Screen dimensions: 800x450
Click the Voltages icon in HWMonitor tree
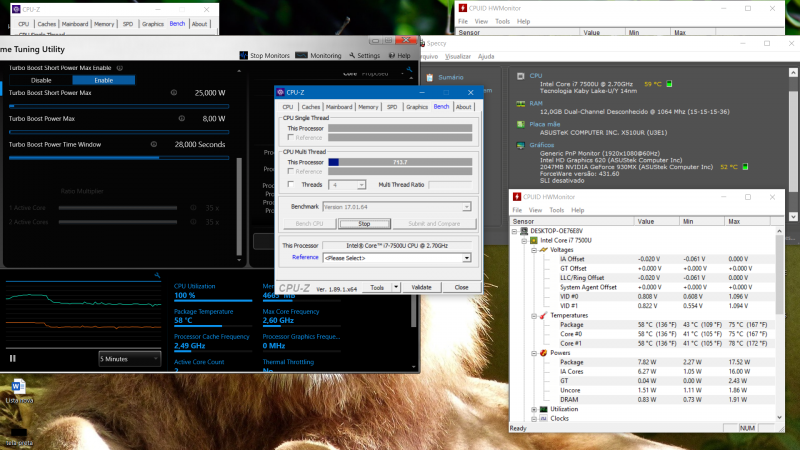point(543,250)
